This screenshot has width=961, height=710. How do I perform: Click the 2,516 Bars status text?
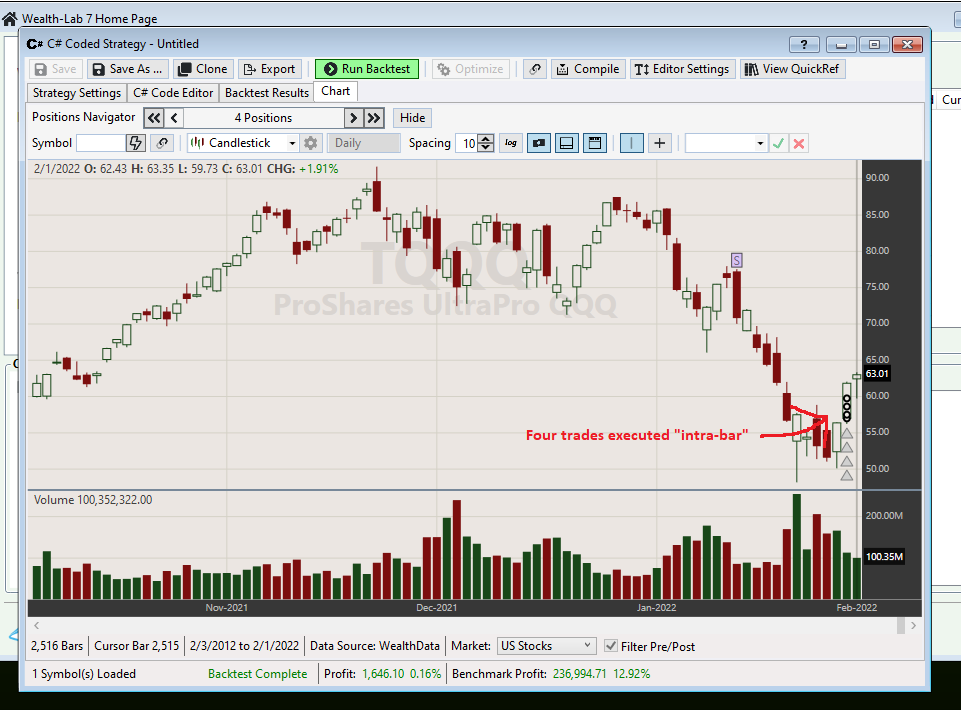coord(57,646)
